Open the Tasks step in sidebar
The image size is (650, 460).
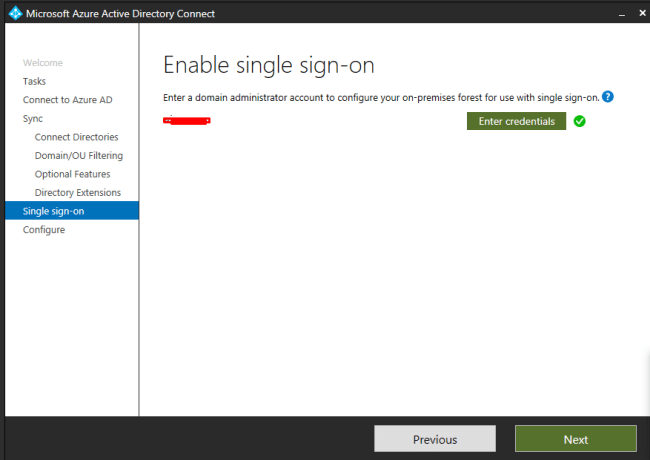click(x=34, y=81)
